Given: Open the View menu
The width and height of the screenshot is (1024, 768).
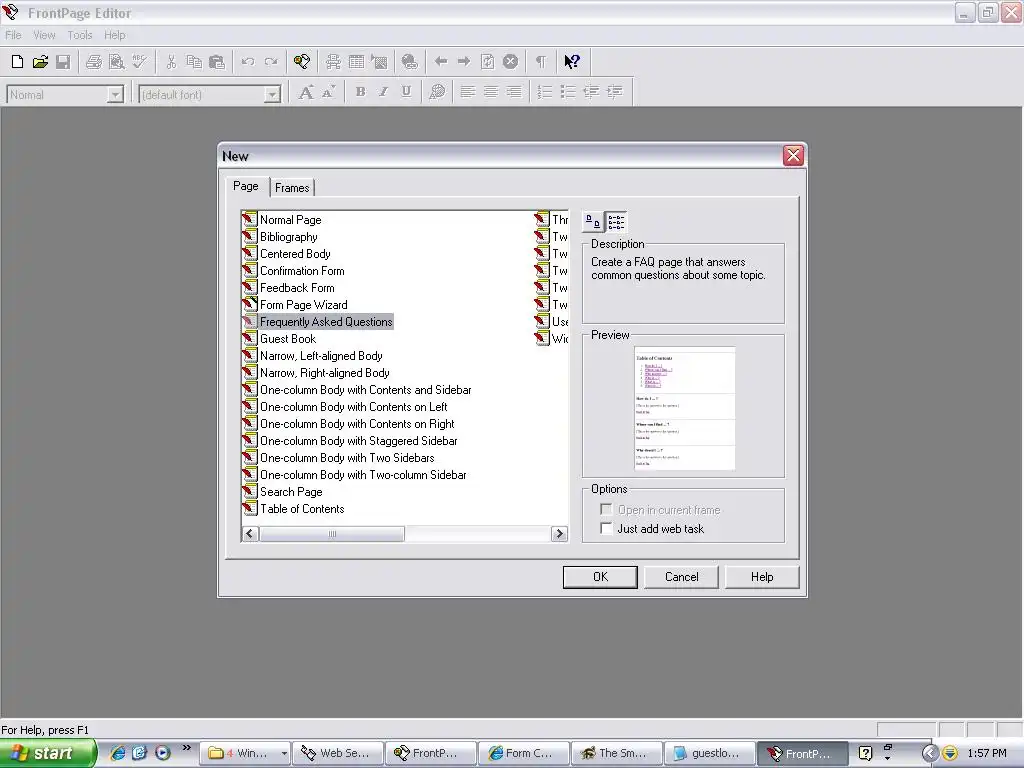Looking at the screenshot, I should click(x=44, y=35).
